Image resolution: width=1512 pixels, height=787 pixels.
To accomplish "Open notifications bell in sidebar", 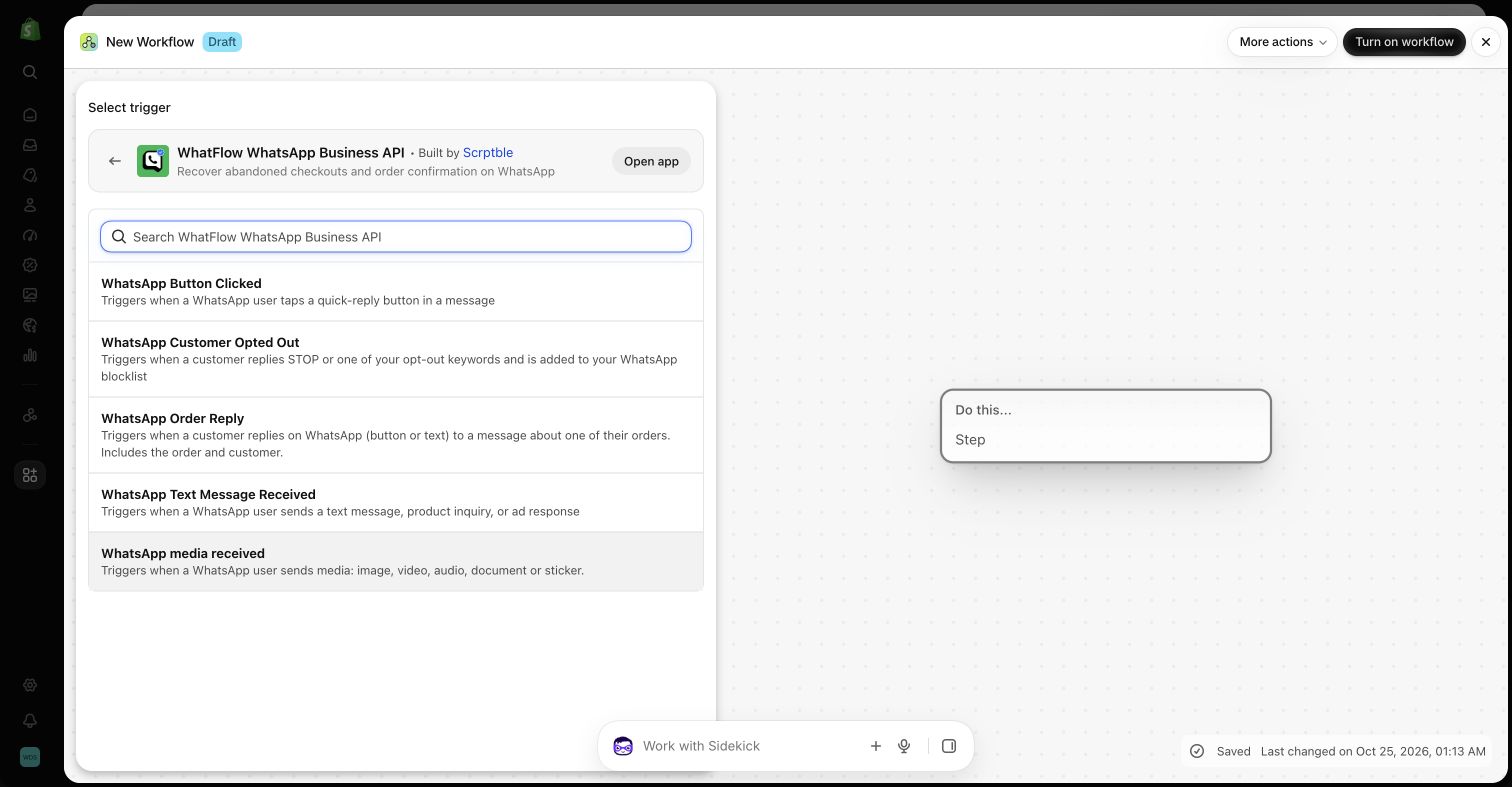I will pos(30,721).
